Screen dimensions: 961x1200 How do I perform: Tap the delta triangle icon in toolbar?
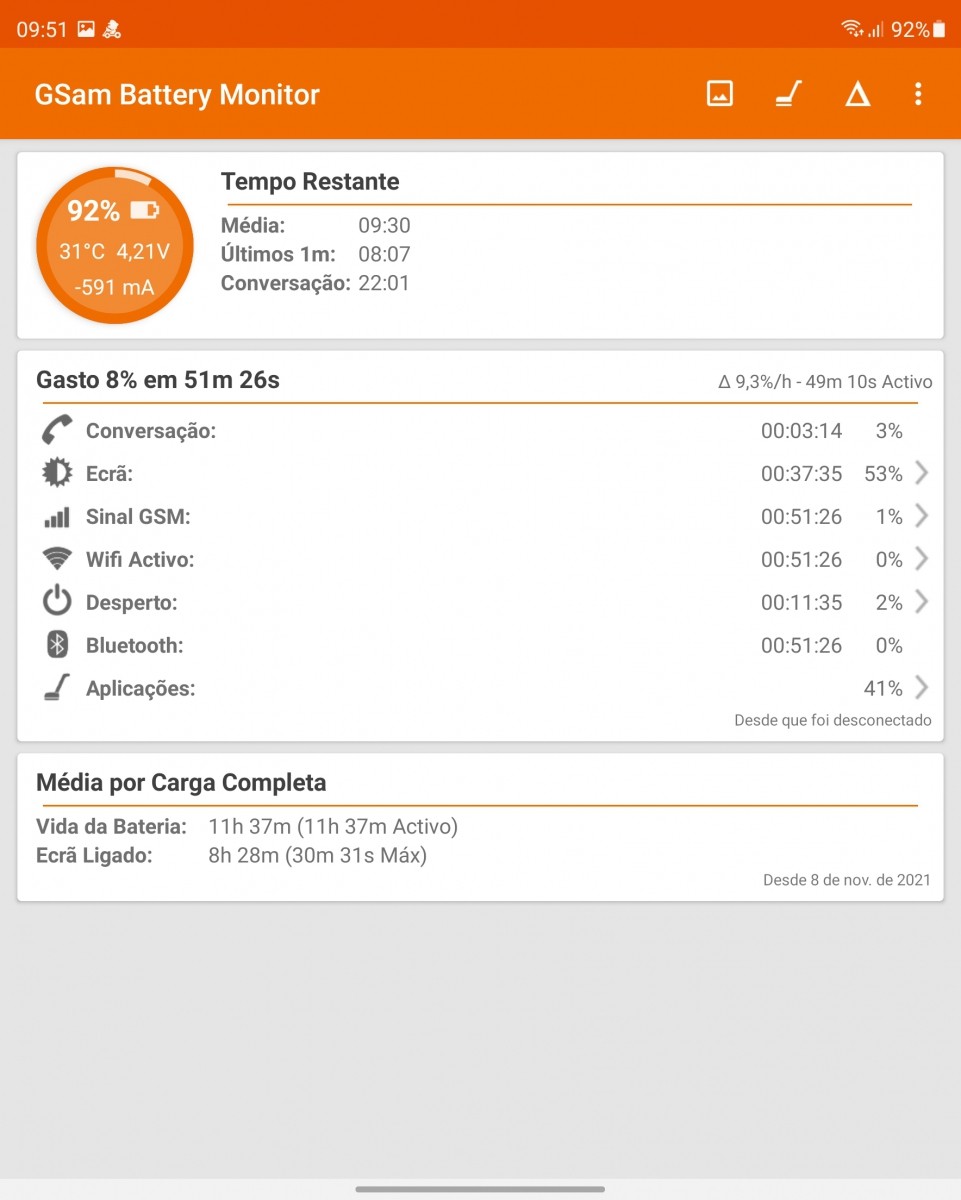857,95
